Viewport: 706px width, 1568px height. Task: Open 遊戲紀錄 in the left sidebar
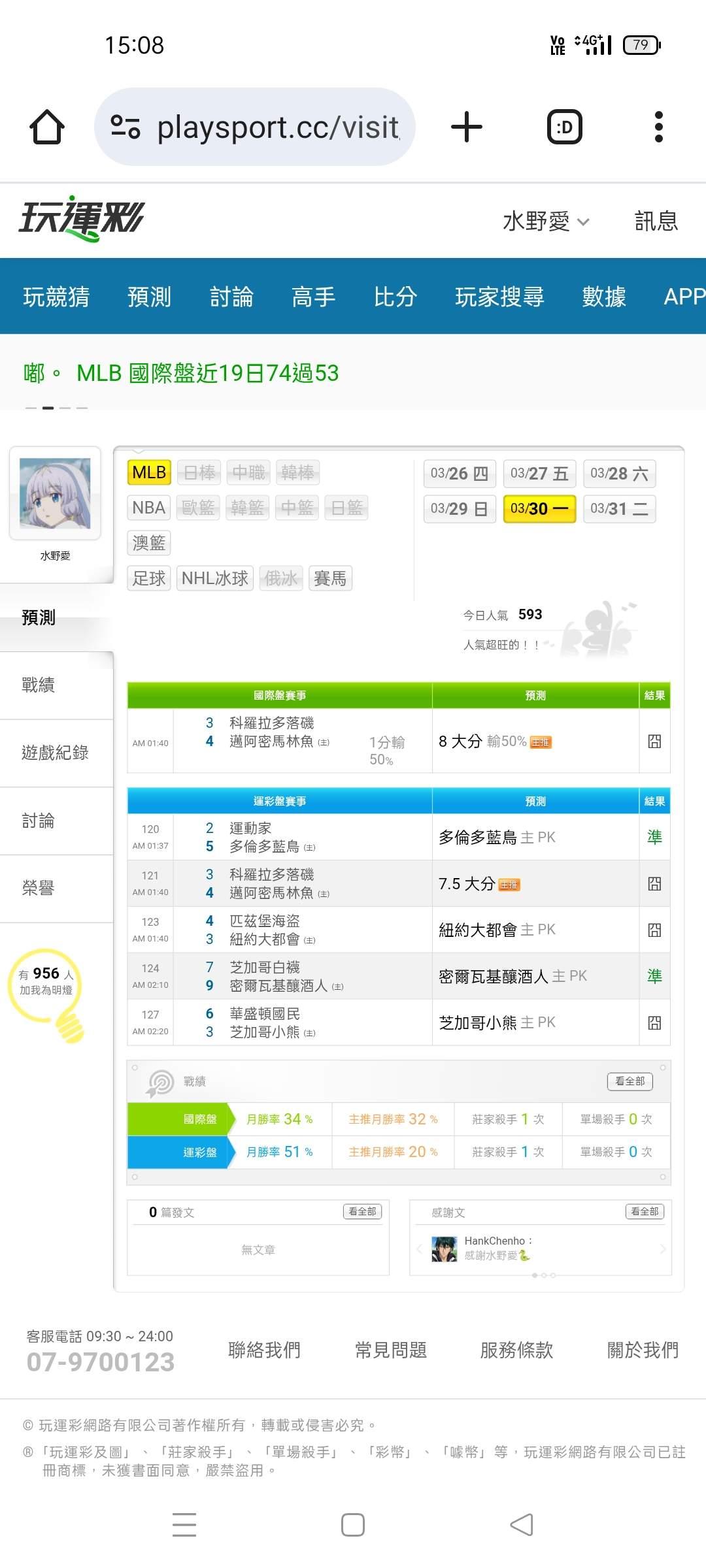pos(57,753)
